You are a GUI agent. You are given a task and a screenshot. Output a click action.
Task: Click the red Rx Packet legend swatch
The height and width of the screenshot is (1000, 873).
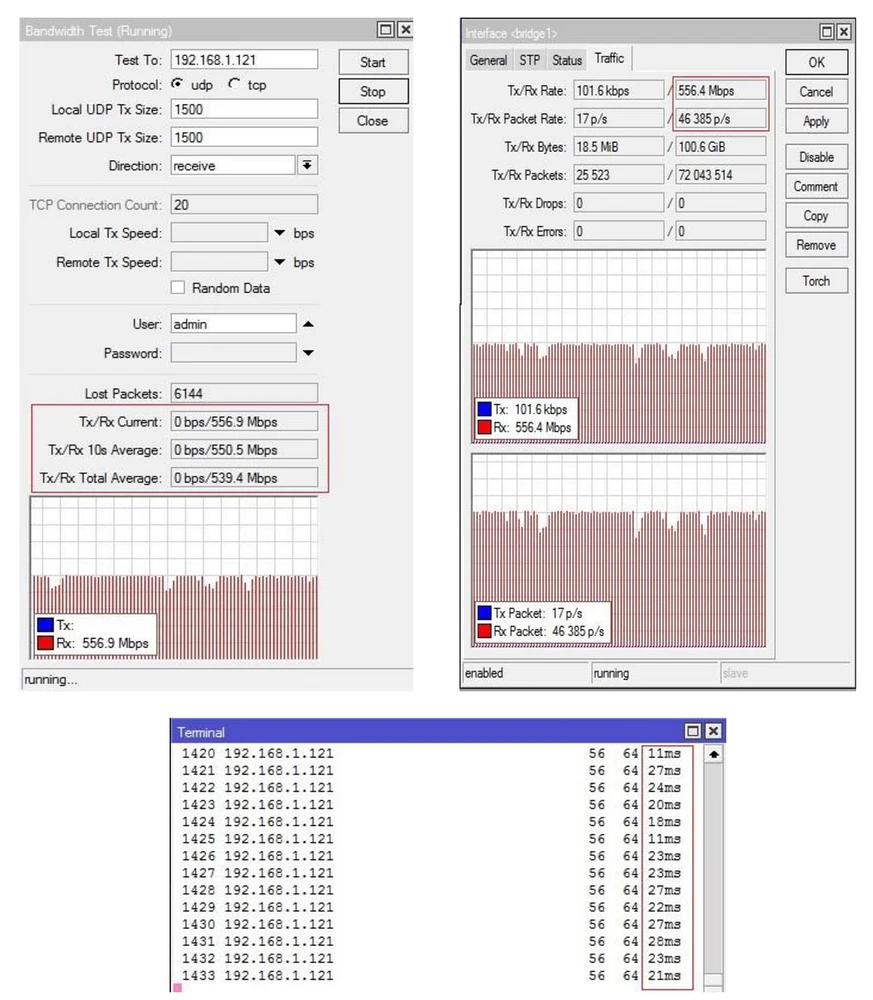click(484, 632)
